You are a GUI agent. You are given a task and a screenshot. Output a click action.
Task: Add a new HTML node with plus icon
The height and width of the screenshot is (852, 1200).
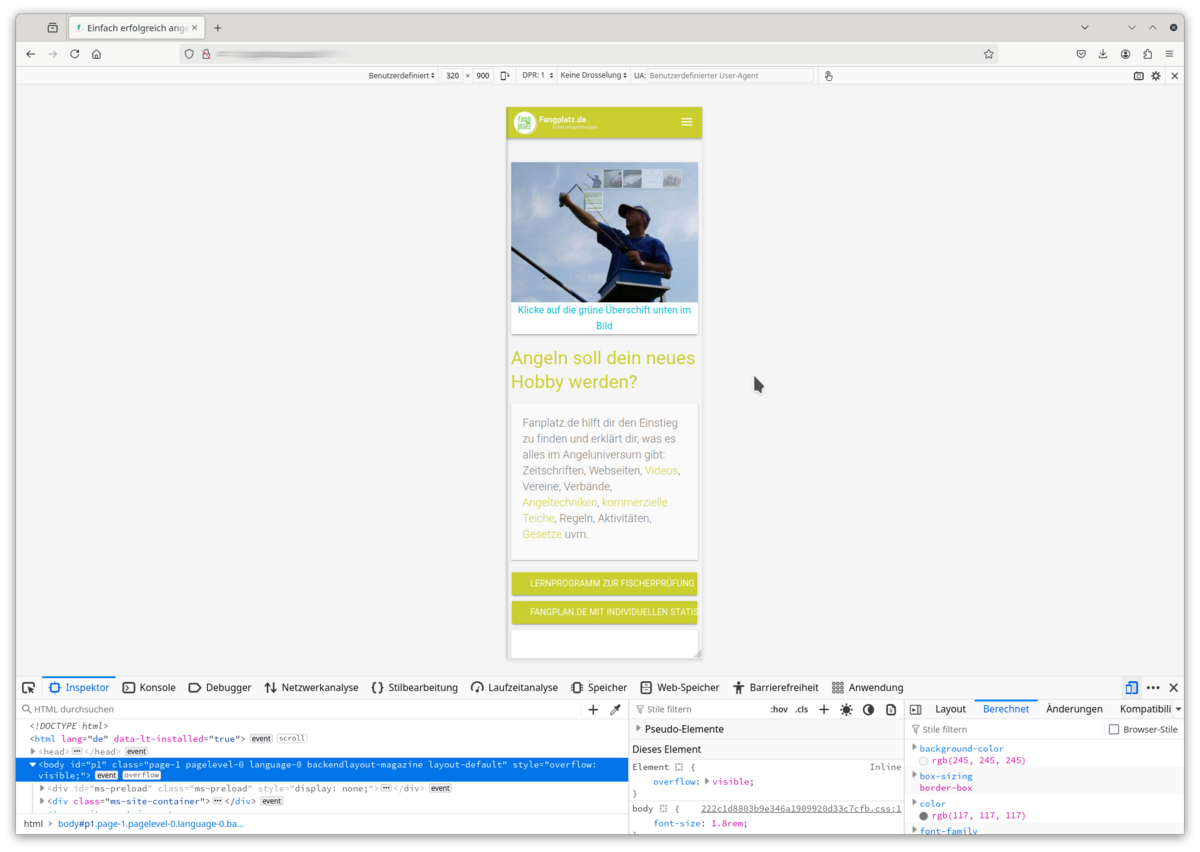(593, 710)
